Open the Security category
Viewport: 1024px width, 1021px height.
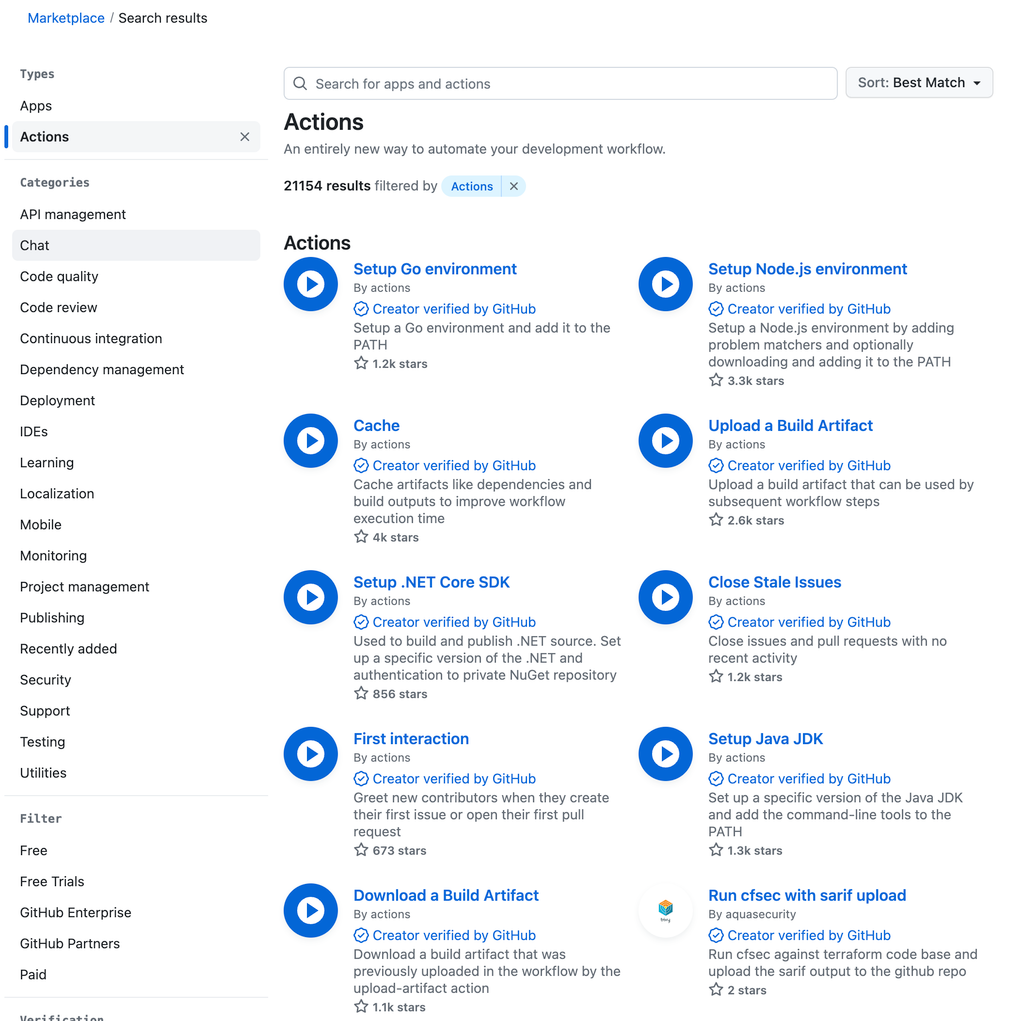tap(45, 679)
